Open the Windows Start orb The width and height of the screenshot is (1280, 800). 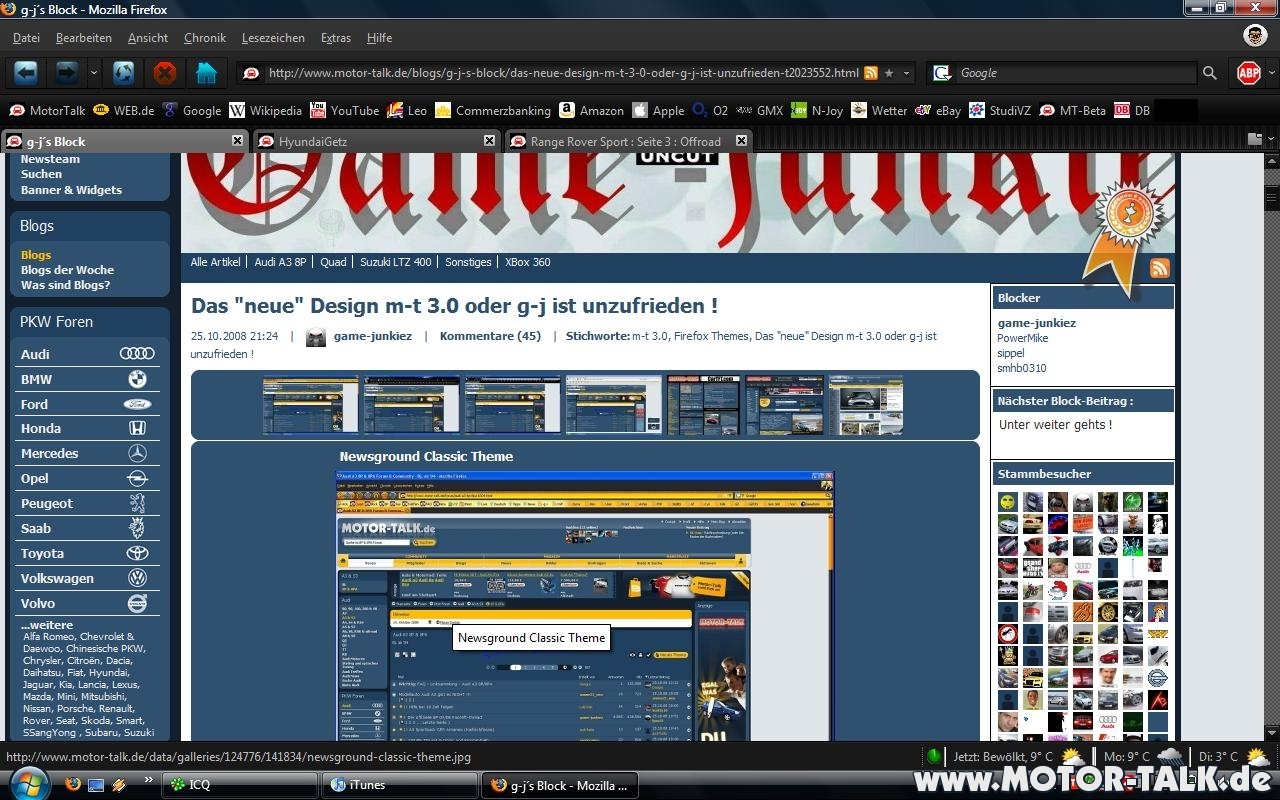(27, 783)
